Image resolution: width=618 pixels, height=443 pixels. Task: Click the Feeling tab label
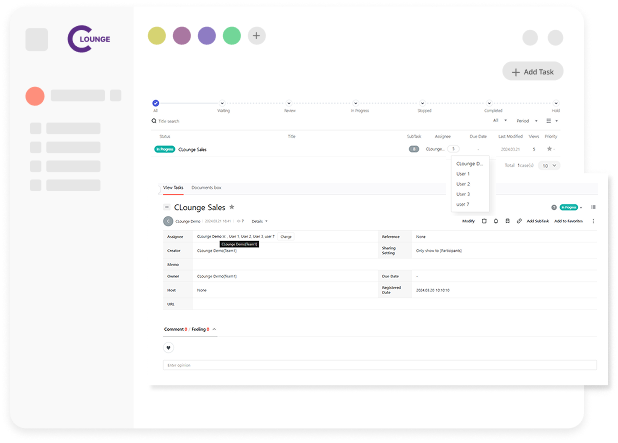click(199, 329)
